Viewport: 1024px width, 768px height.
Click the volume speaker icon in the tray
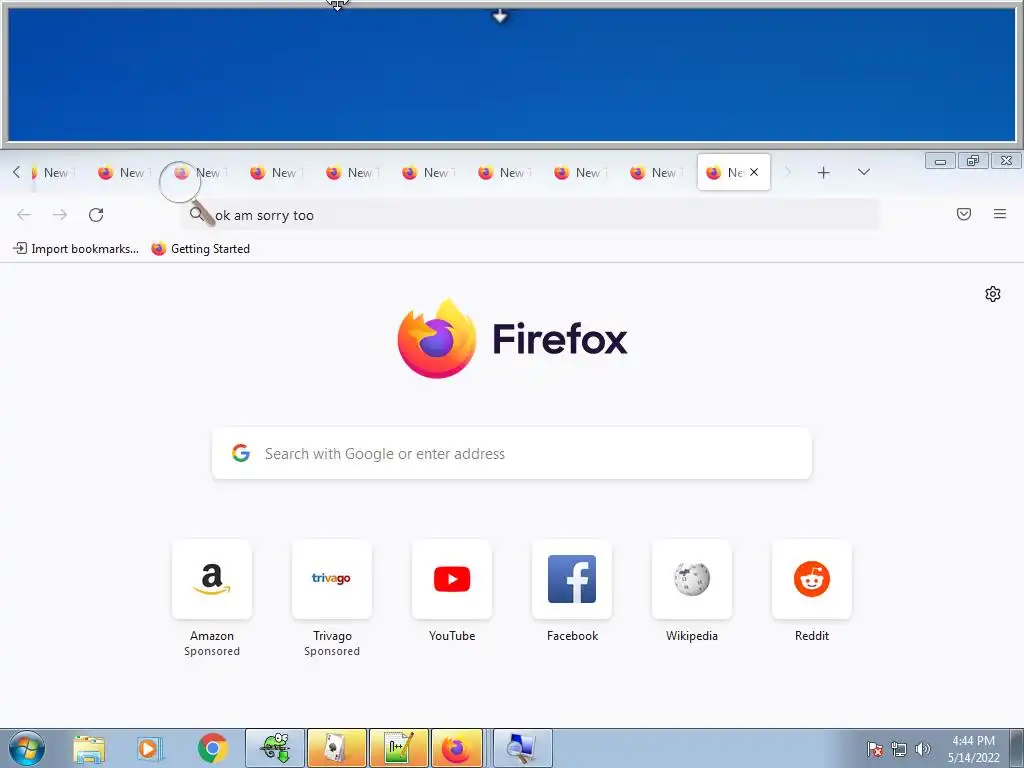coord(923,749)
